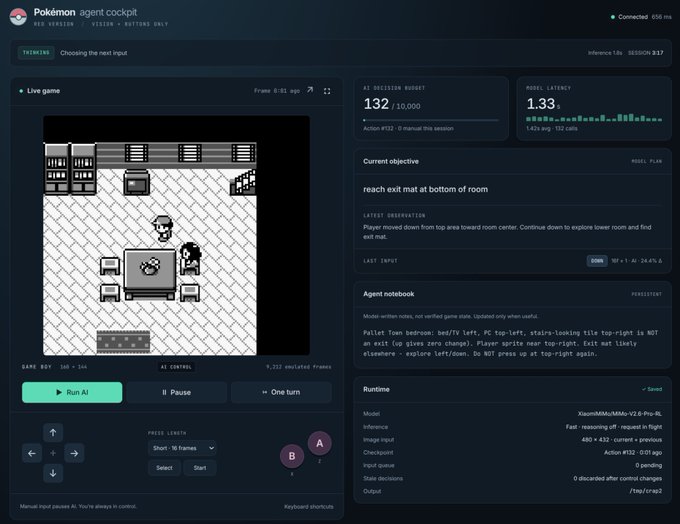The width and height of the screenshot is (680, 524).
Task: Click the THINKING status badge
Action: pos(36,52)
